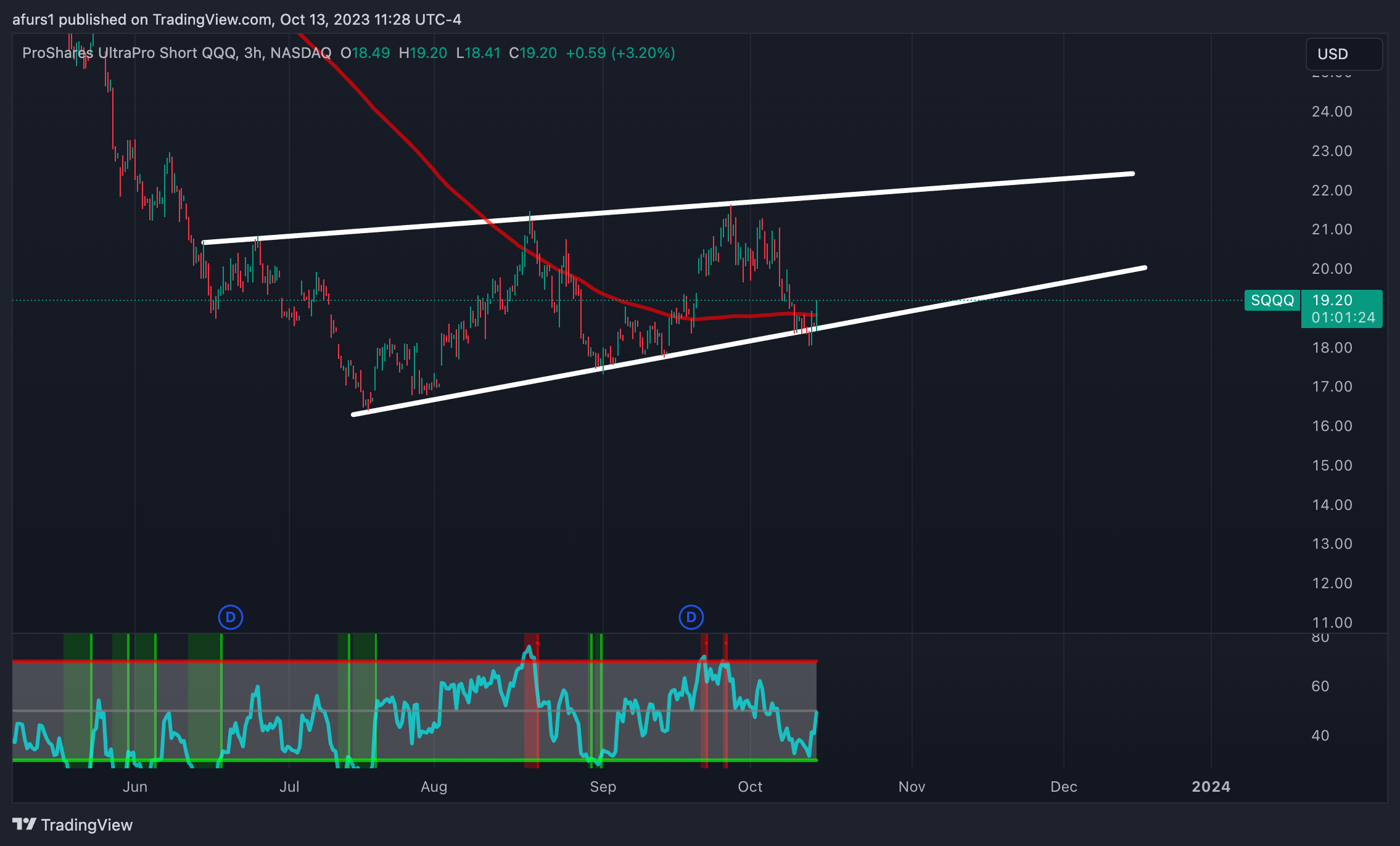Viewport: 1400px width, 846px height.
Task: Click the Dec label on time axis
Action: click(x=1064, y=787)
